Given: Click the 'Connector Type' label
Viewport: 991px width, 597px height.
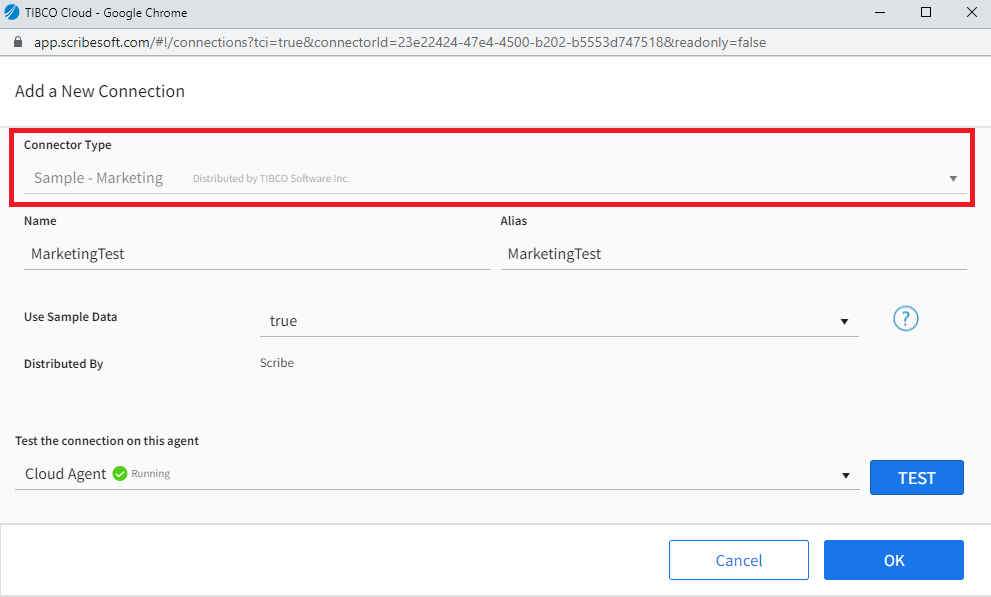Looking at the screenshot, I should point(68,145).
